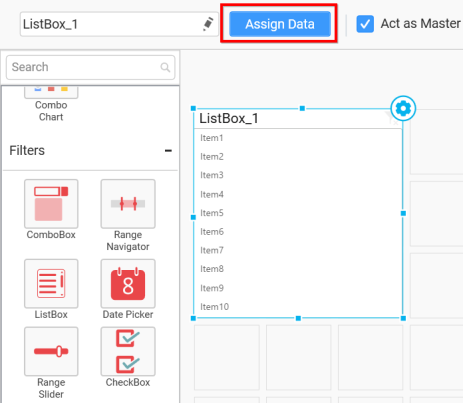Click the ListBox_1 widget title header
The height and width of the screenshot is (403, 463).
[229, 118]
